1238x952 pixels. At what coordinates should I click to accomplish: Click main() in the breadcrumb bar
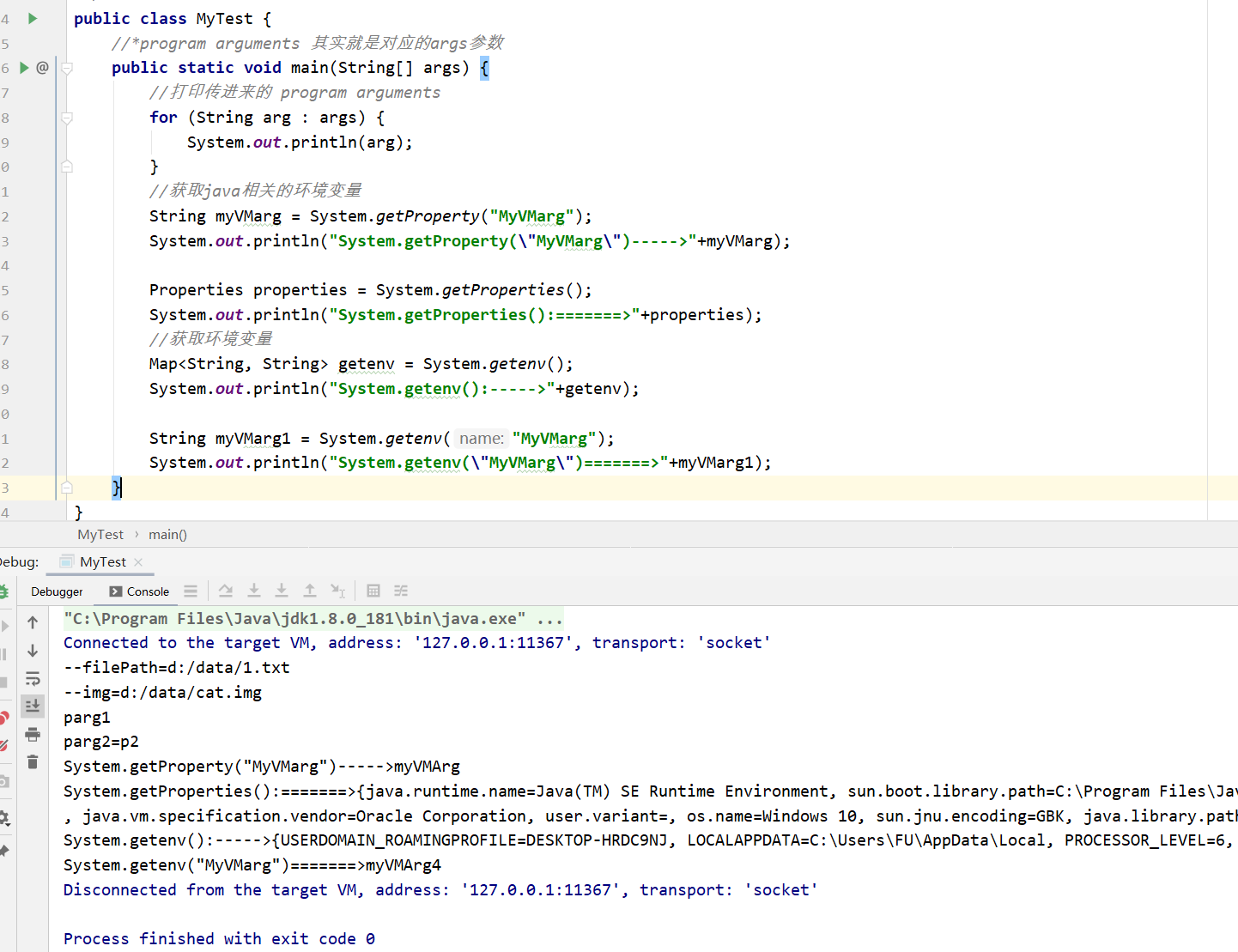[x=167, y=534]
